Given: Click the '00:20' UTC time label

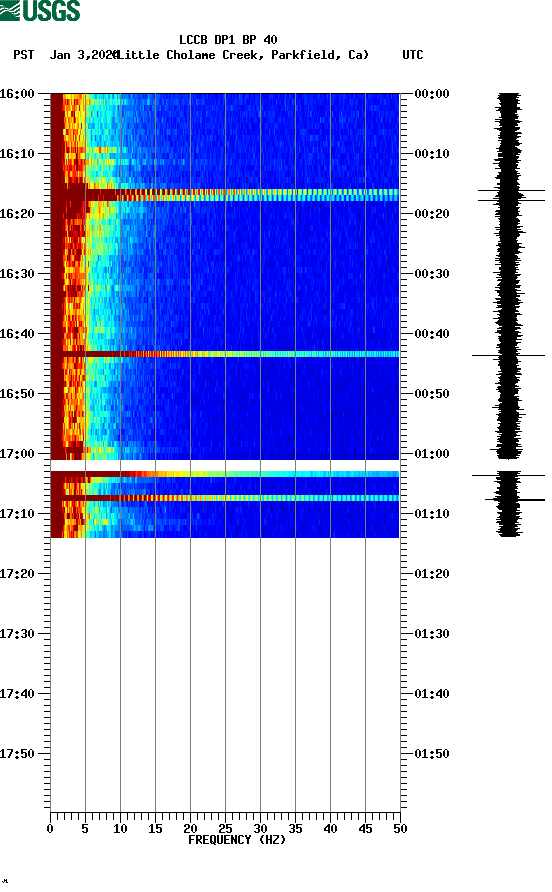Looking at the screenshot, I should [432, 213].
